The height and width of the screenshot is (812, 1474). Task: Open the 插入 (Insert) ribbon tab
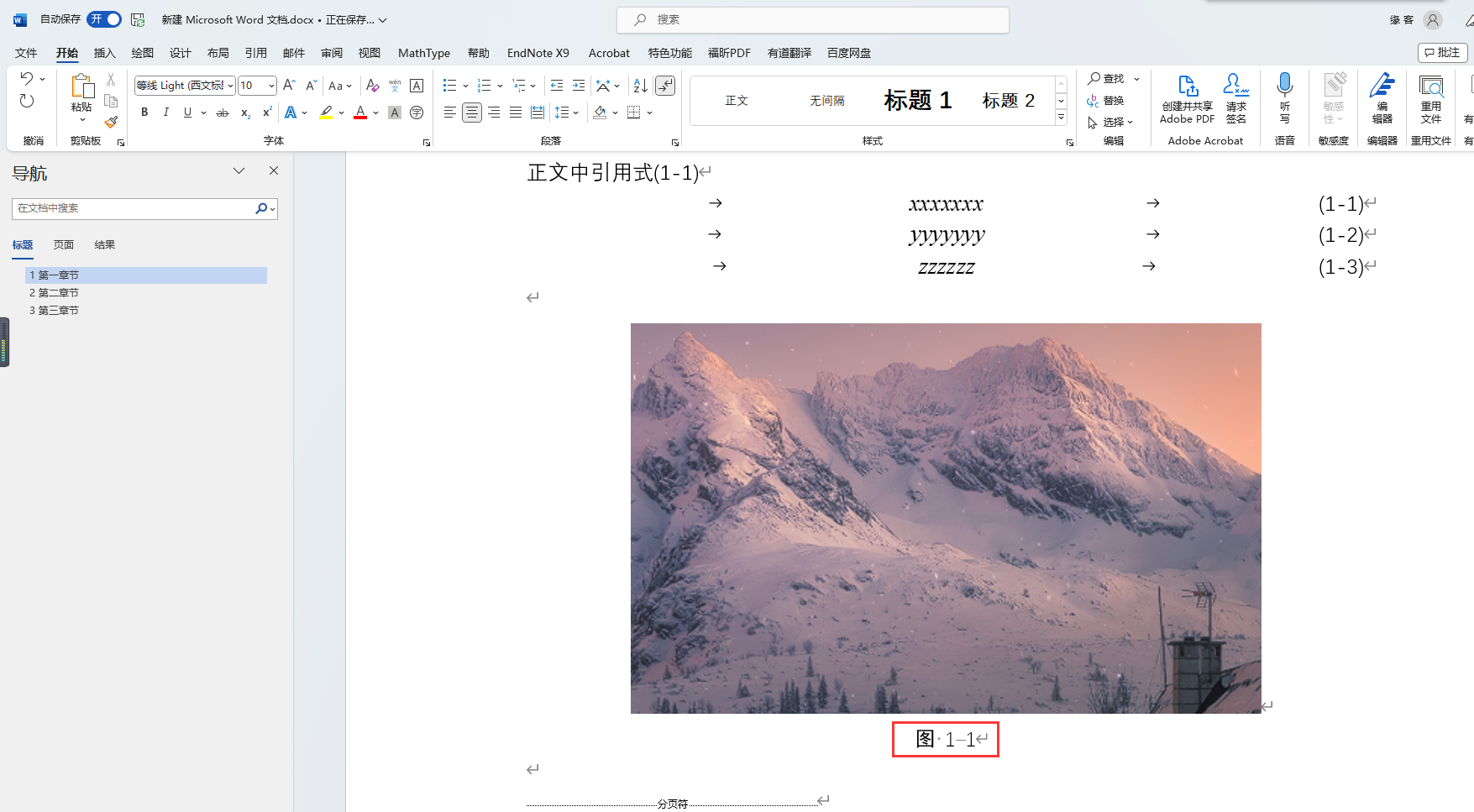[x=104, y=53]
